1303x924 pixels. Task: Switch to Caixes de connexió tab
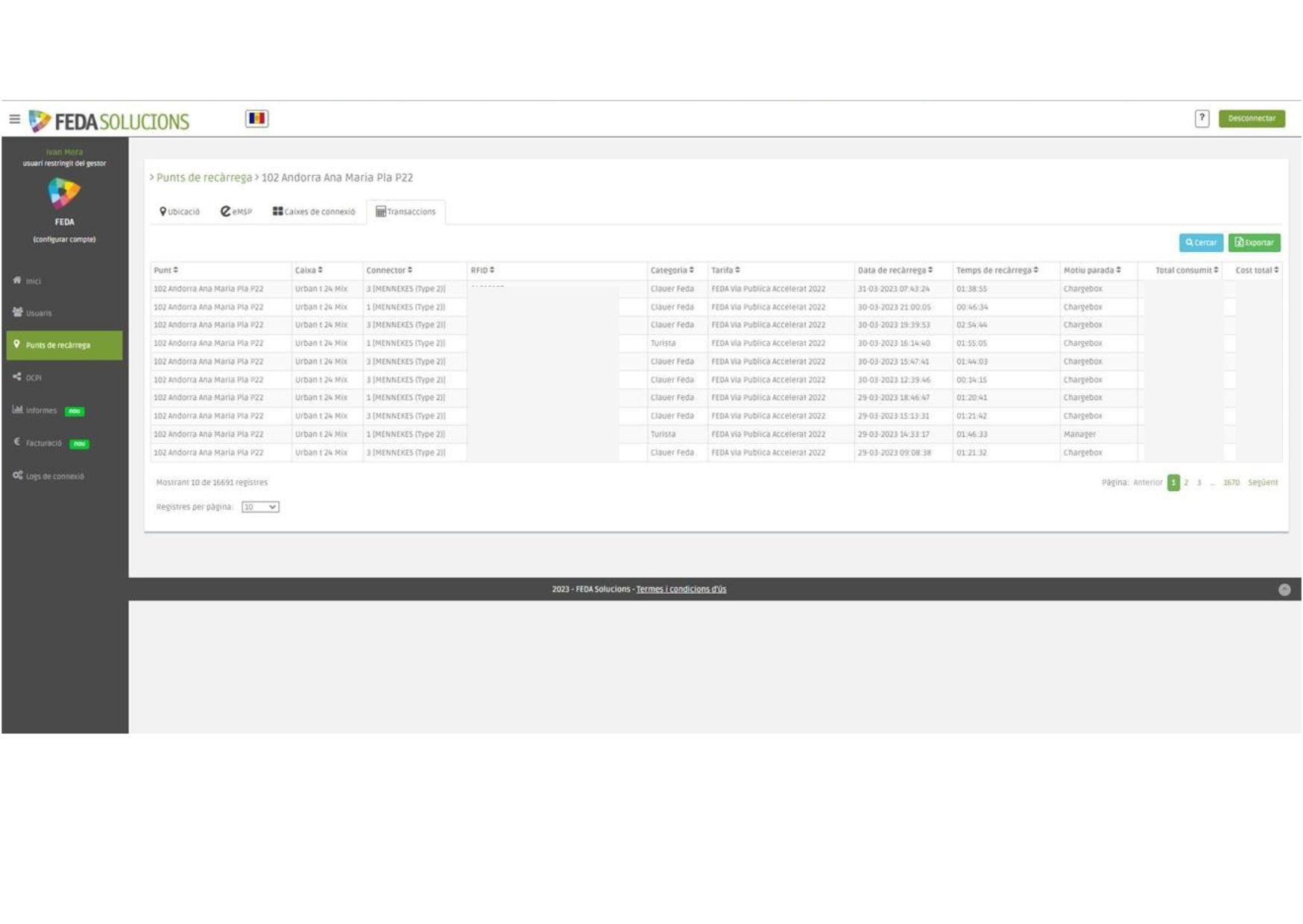click(x=314, y=212)
